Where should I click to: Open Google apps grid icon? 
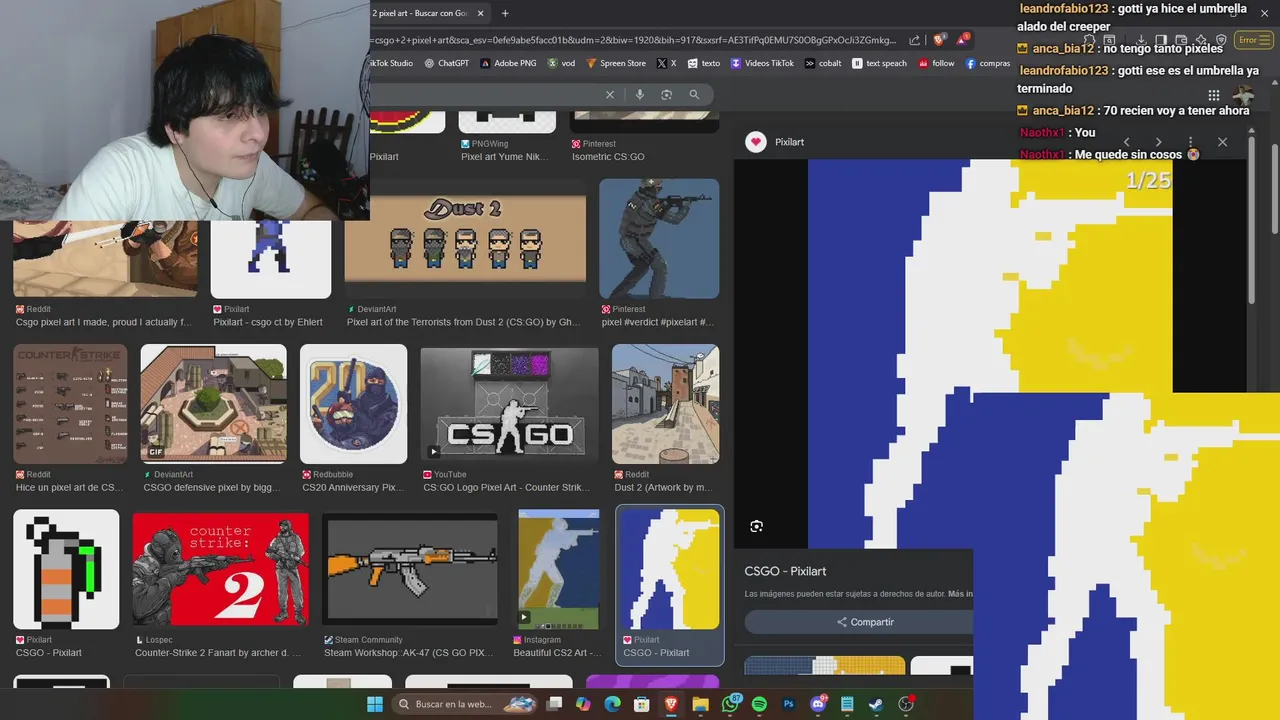click(x=1213, y=95)
